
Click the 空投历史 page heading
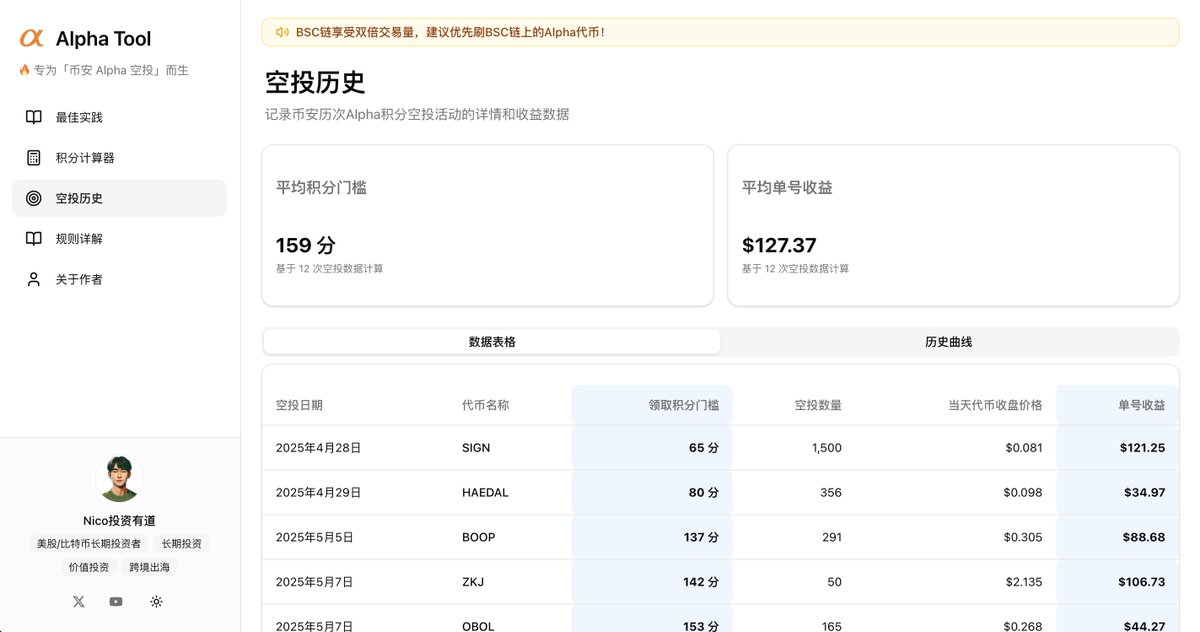(315, 82)
